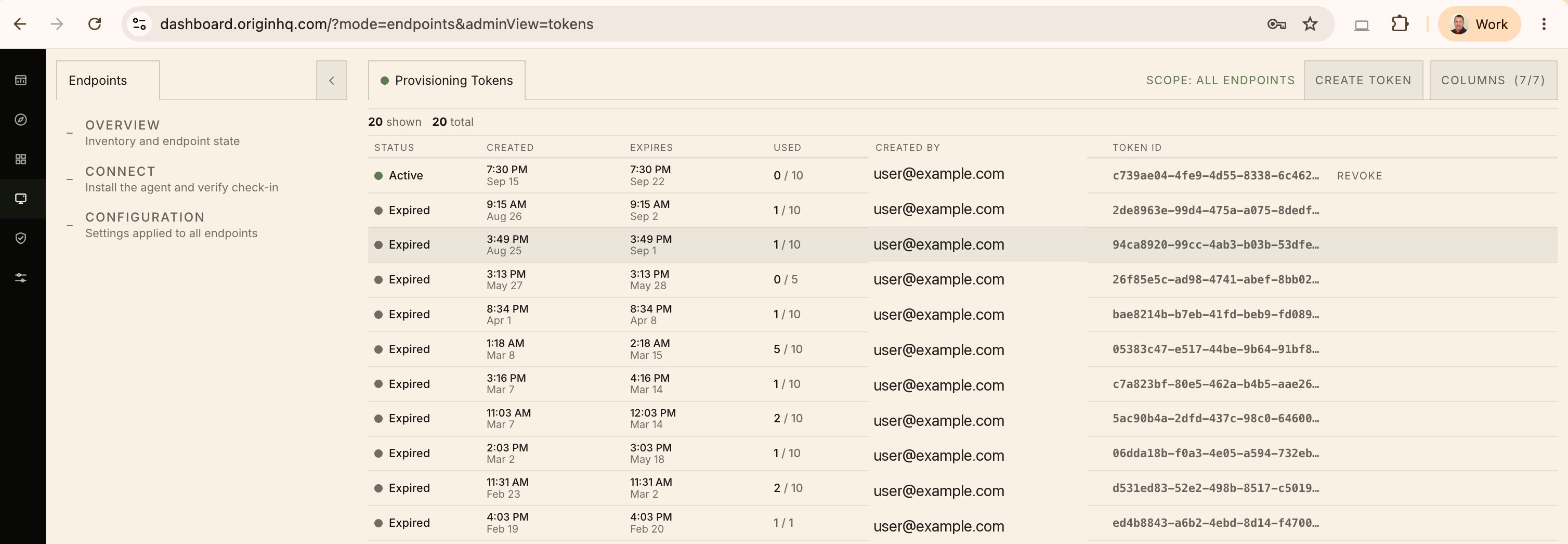The image size is (1568, 544).
Task: Open the COLUMNS (7/7) selector
Action: [x=1493, y=80]
